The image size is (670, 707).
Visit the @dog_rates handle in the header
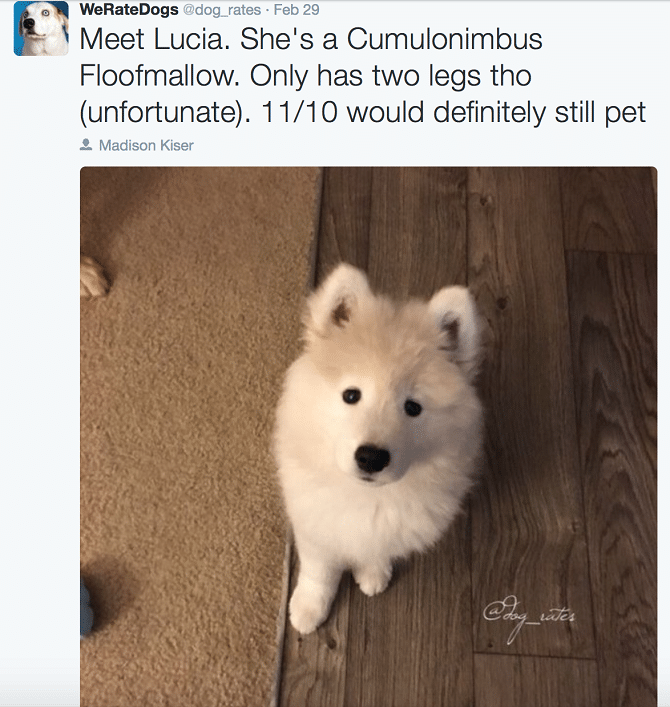pos(221,10)
